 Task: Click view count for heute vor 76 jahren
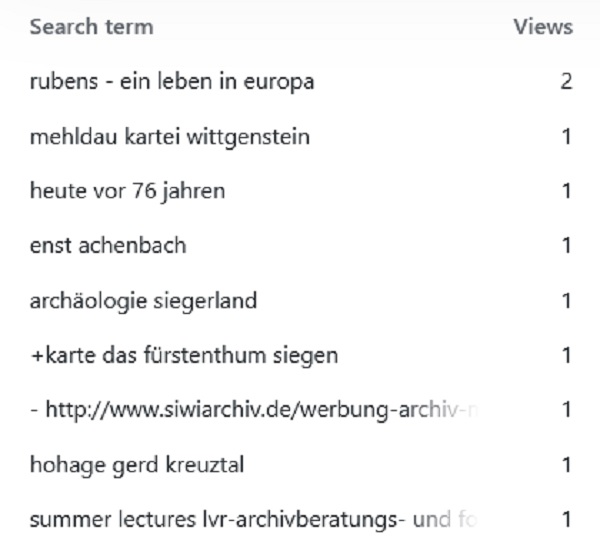click(x=567, y=191)
